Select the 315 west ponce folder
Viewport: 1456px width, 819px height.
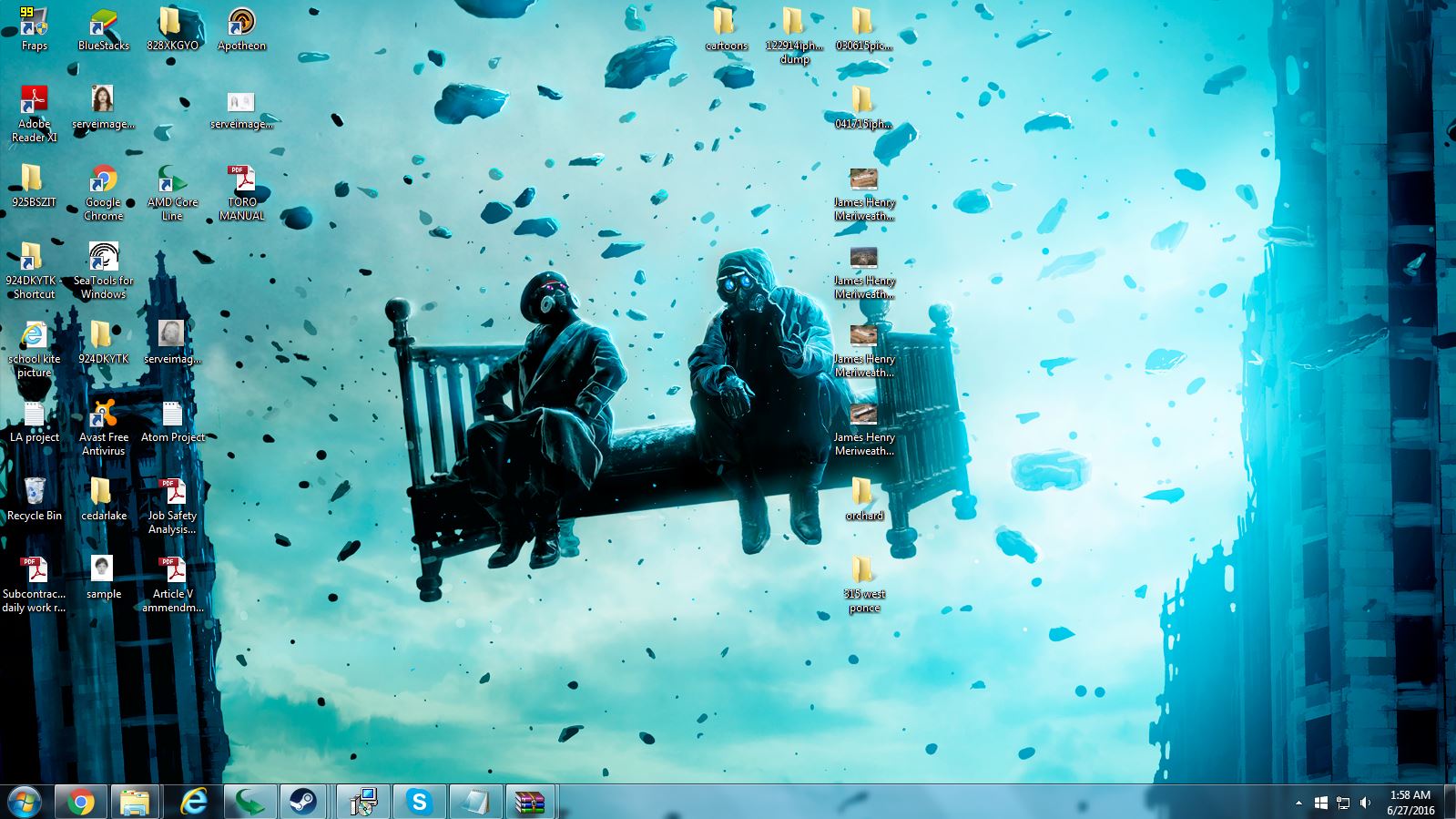(864, 584)
